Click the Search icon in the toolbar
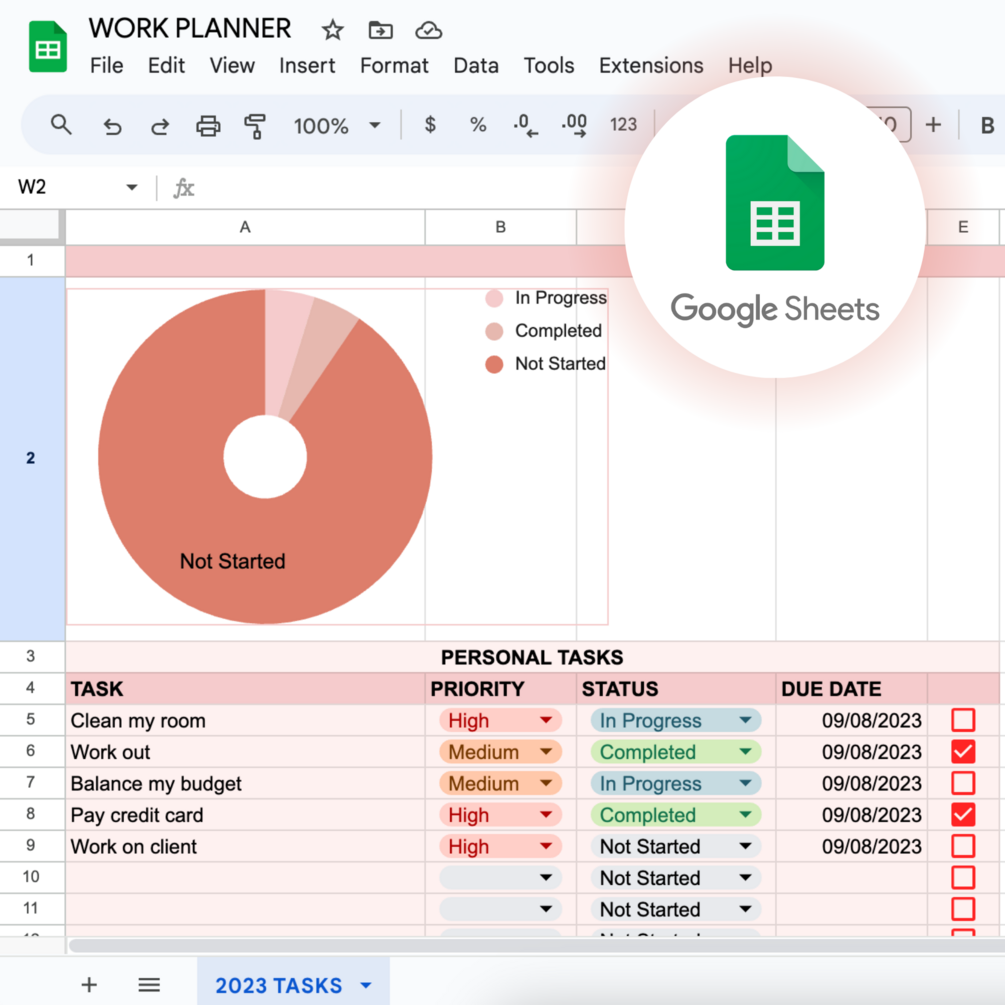The width and height of the screenshot is (1005, 1005). coord(60,125)
